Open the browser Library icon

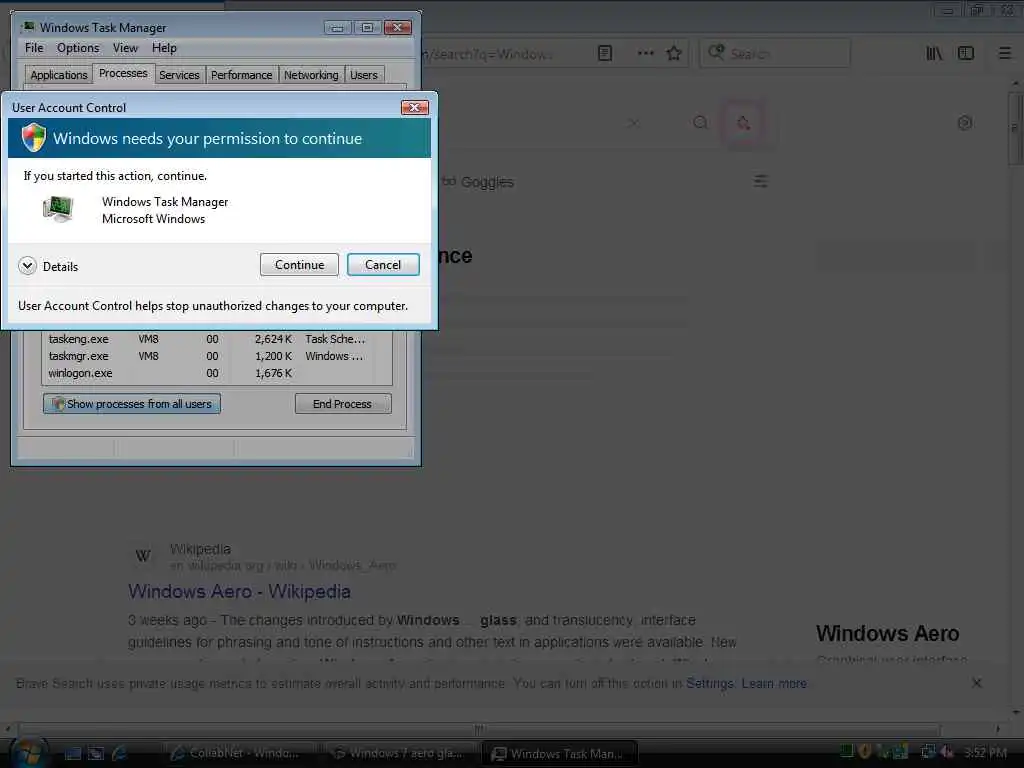934,53
